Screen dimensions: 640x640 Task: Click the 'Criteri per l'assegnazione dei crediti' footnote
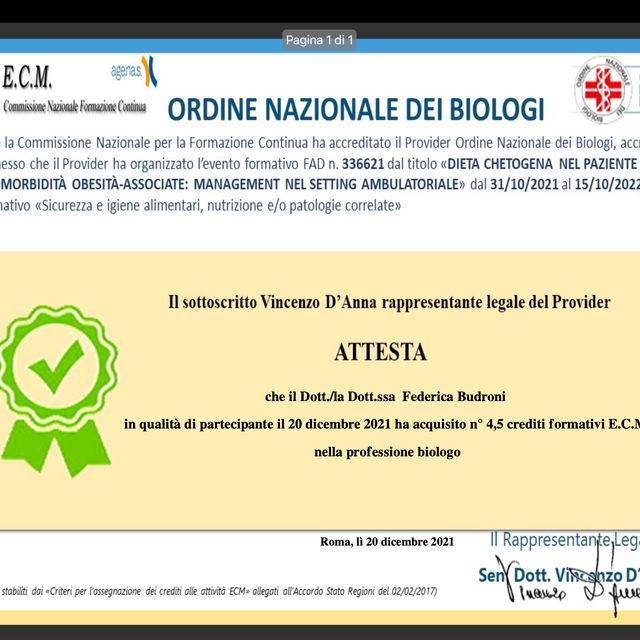219,591
